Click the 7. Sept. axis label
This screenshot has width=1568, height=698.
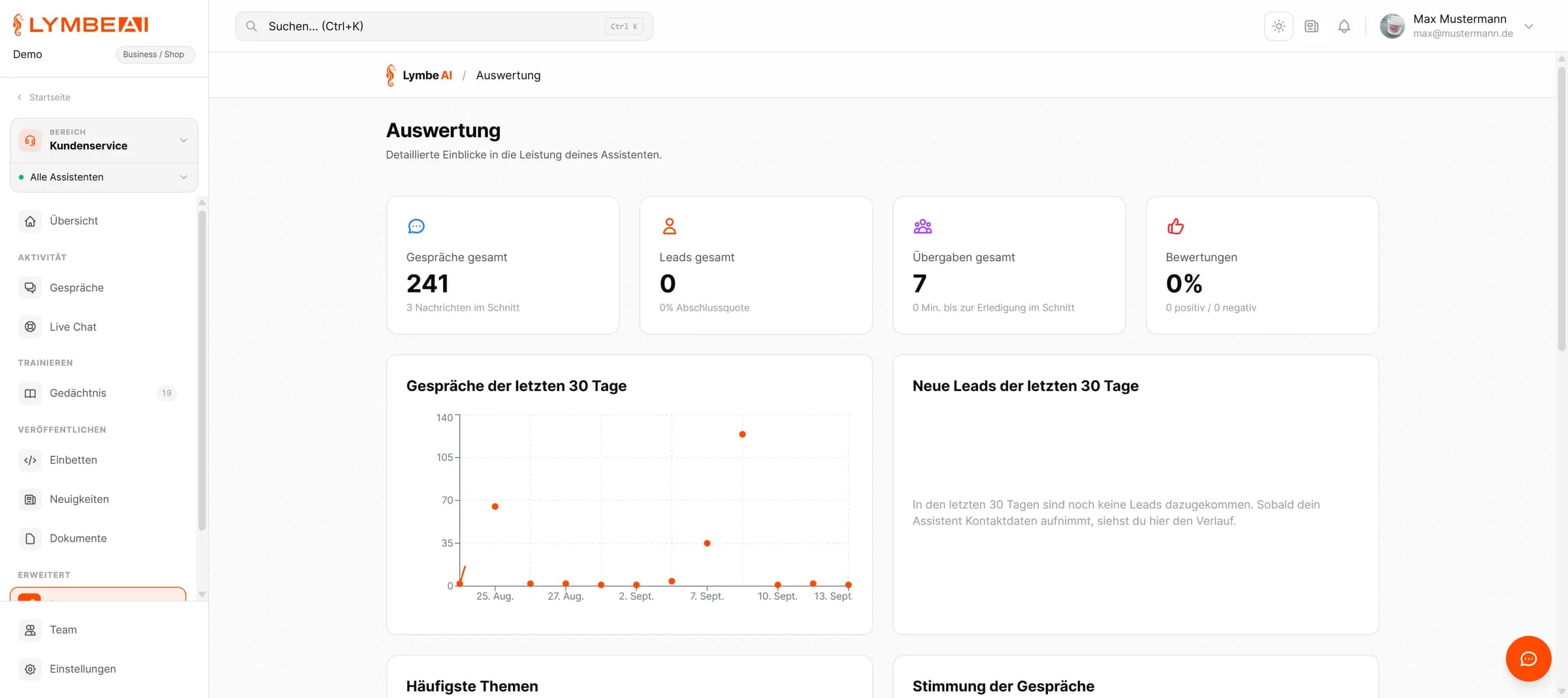click(x=707, y=596)
